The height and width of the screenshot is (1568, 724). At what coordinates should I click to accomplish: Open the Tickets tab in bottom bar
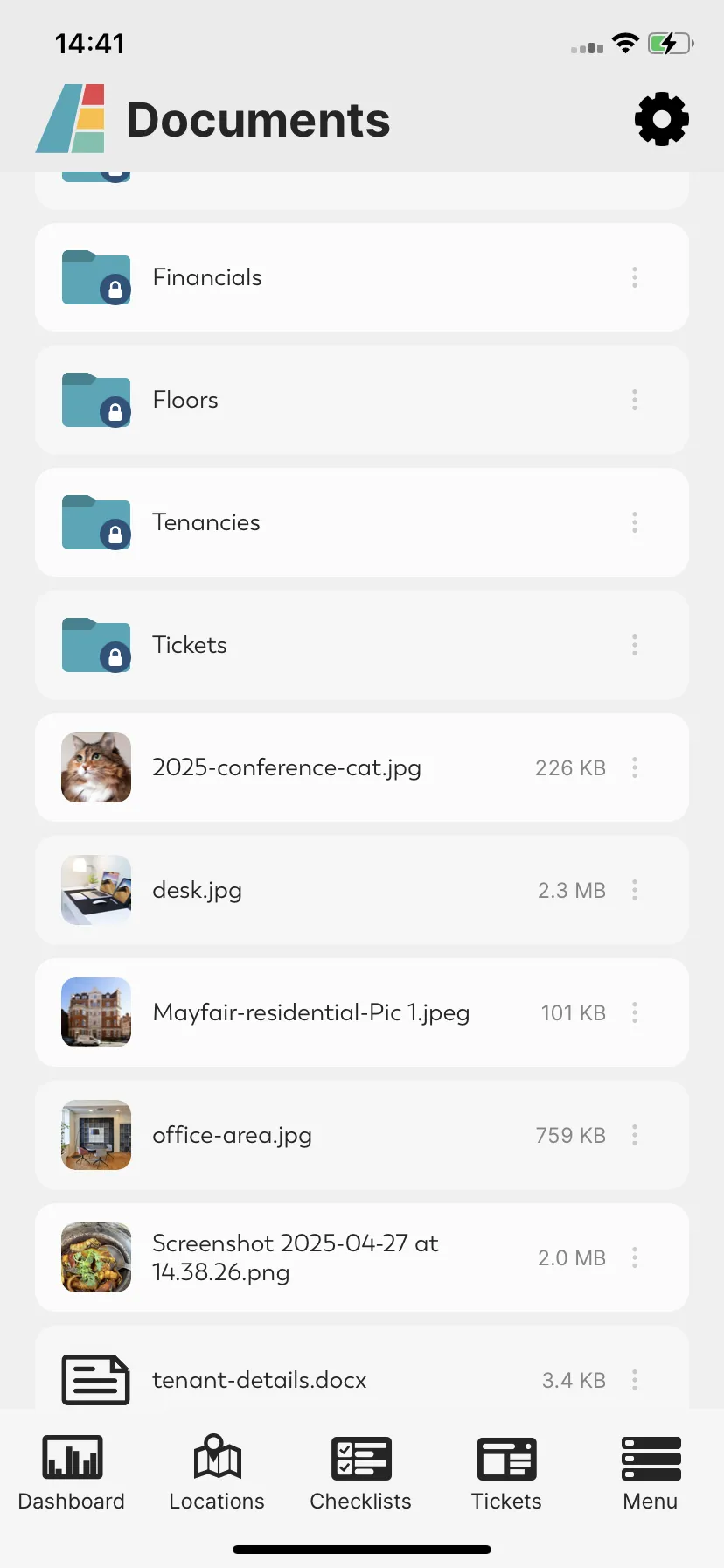[506, 1474]
